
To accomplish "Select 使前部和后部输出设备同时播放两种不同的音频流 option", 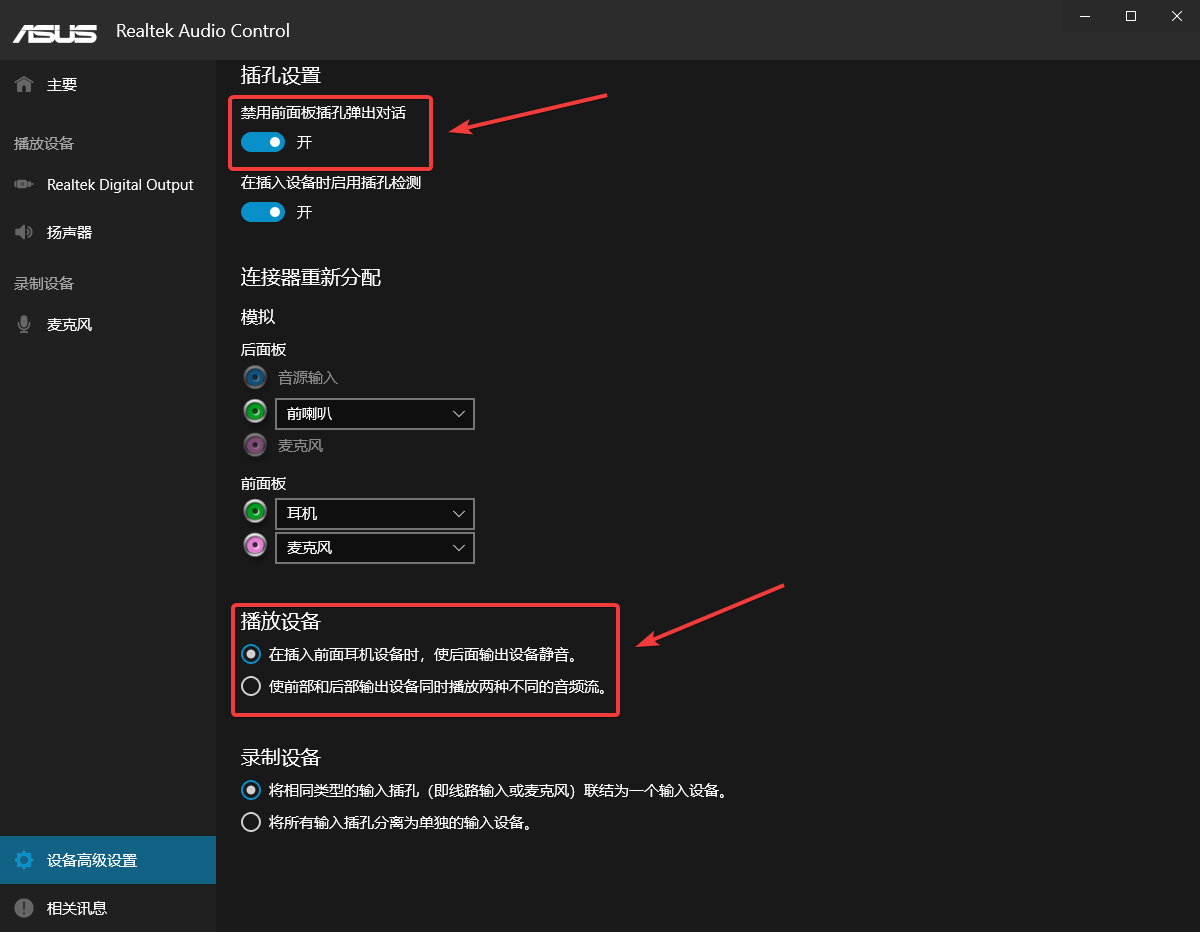I will click(251, 687).
